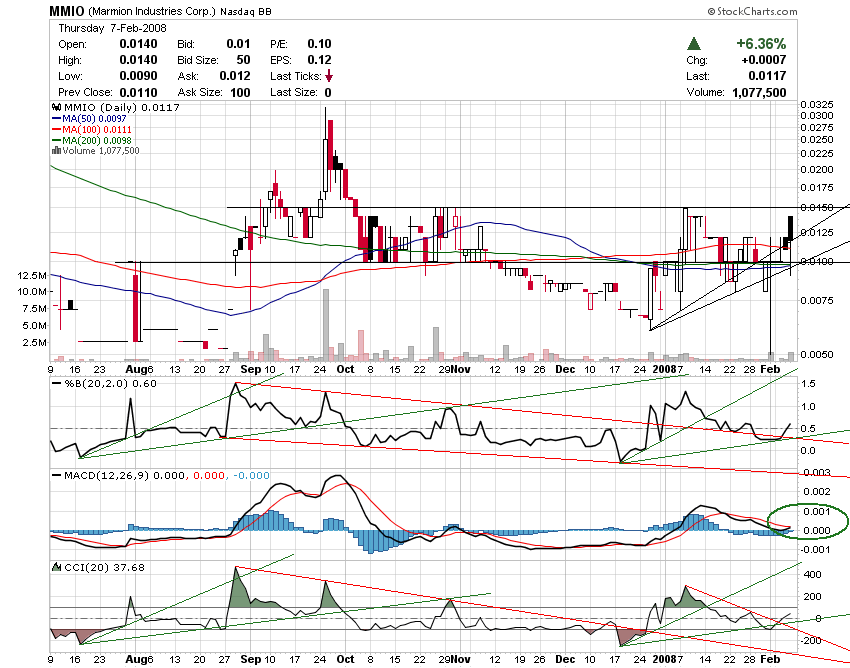850x668 pixels.
Task: Select the MMIO ticker symbol heading
Action: [x=66, y=11]
